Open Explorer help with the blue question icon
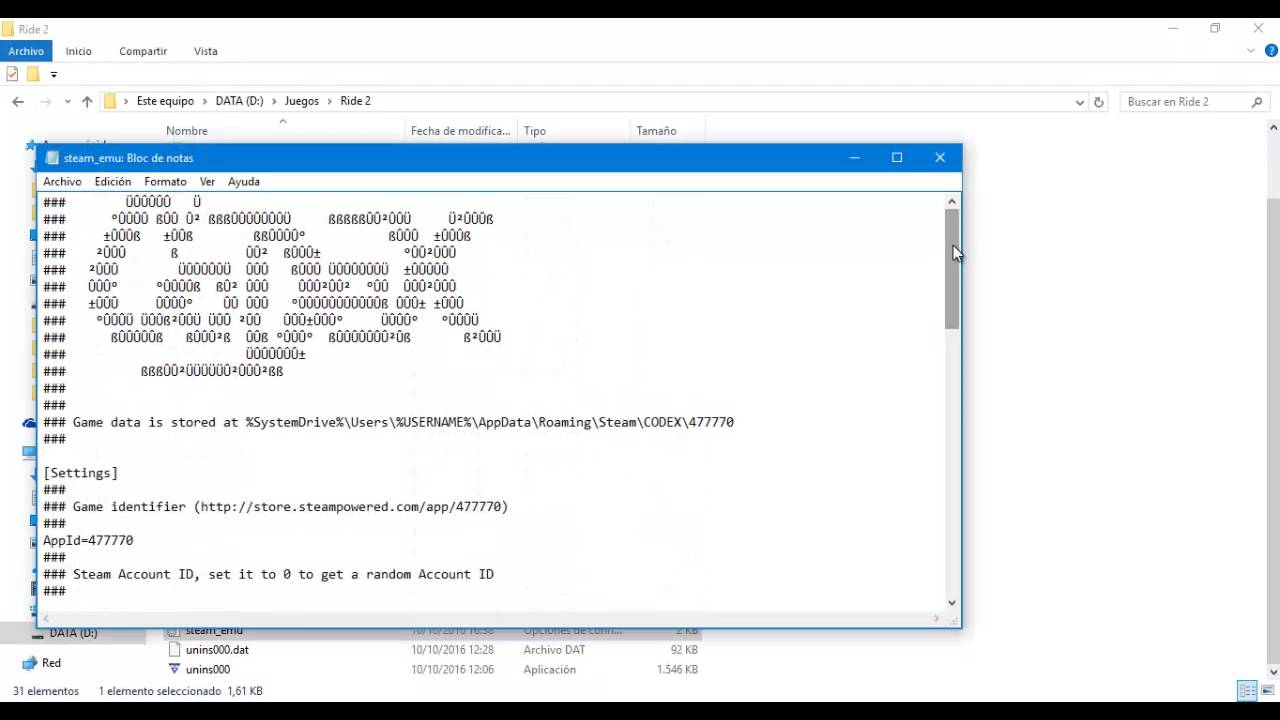Screen dimensions: 1280x720 click(1271, 51)
